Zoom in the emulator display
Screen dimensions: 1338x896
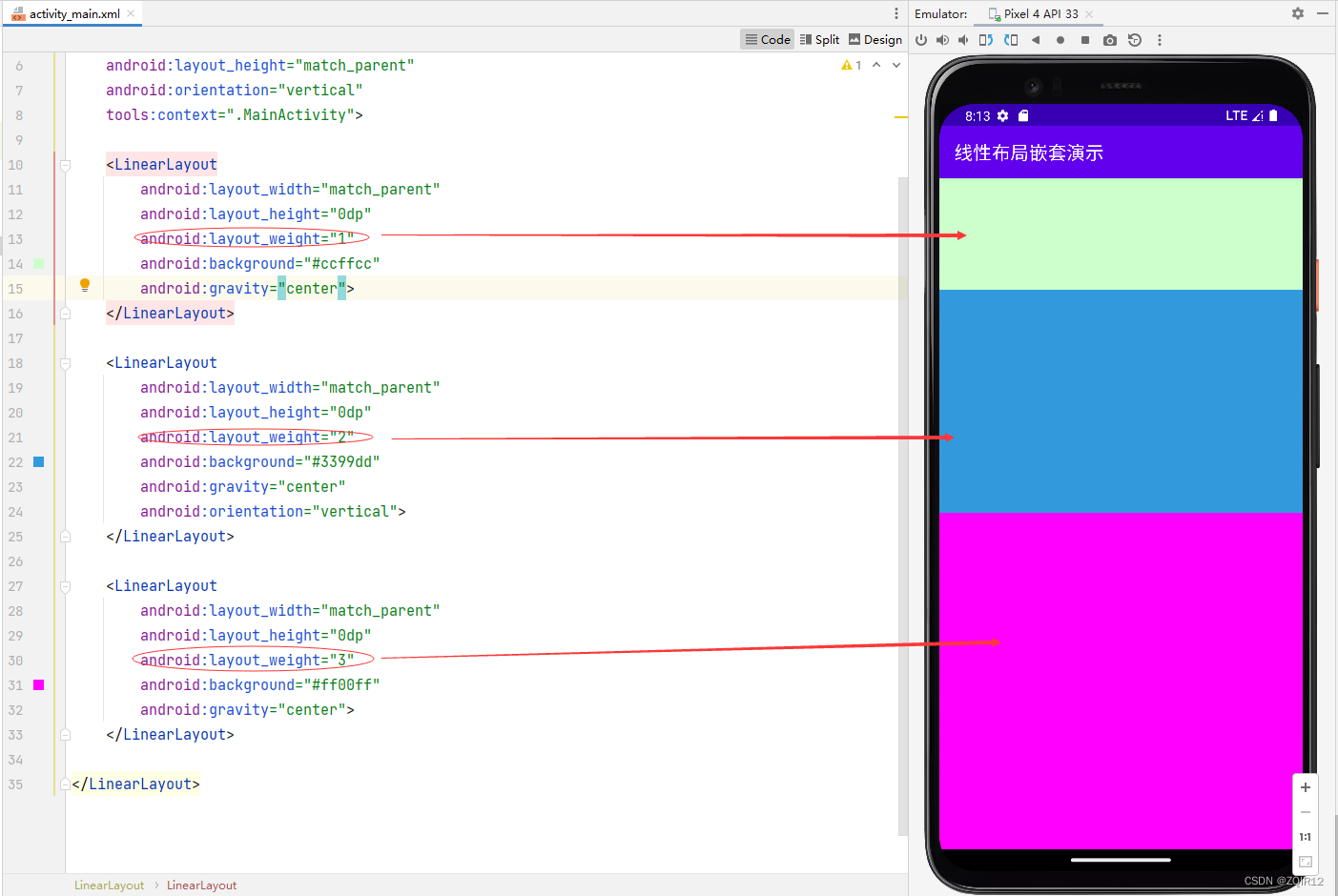pos(1306,787)
